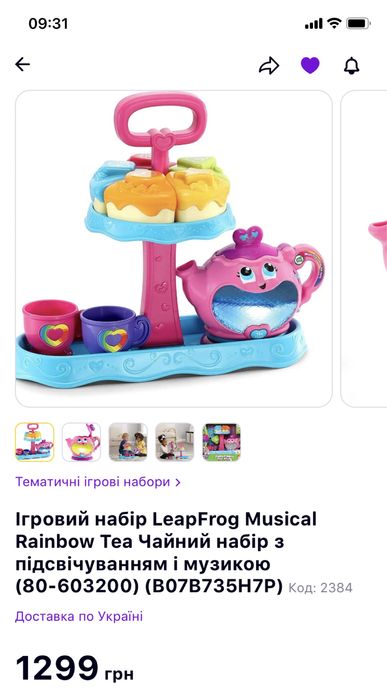Select the fifth thumbnail showing packaging box

tap(222, 442)
